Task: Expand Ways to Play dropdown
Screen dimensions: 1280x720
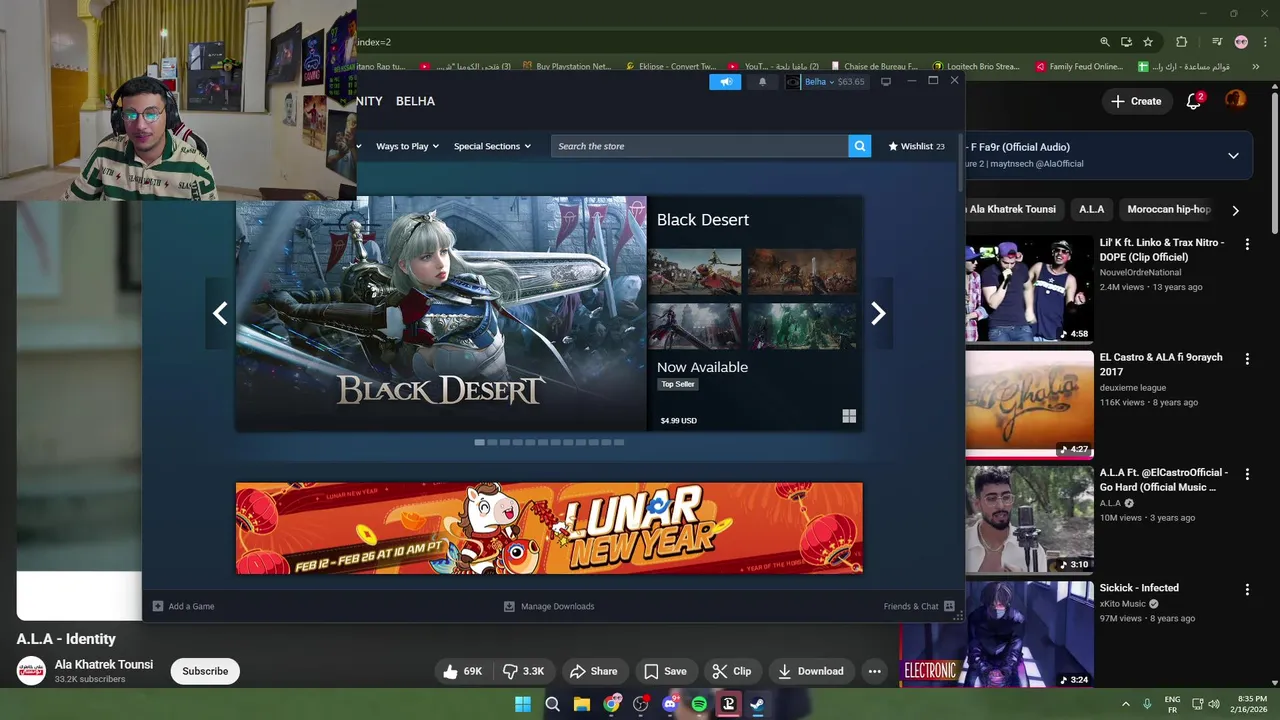Action: (x=407, y=146)
